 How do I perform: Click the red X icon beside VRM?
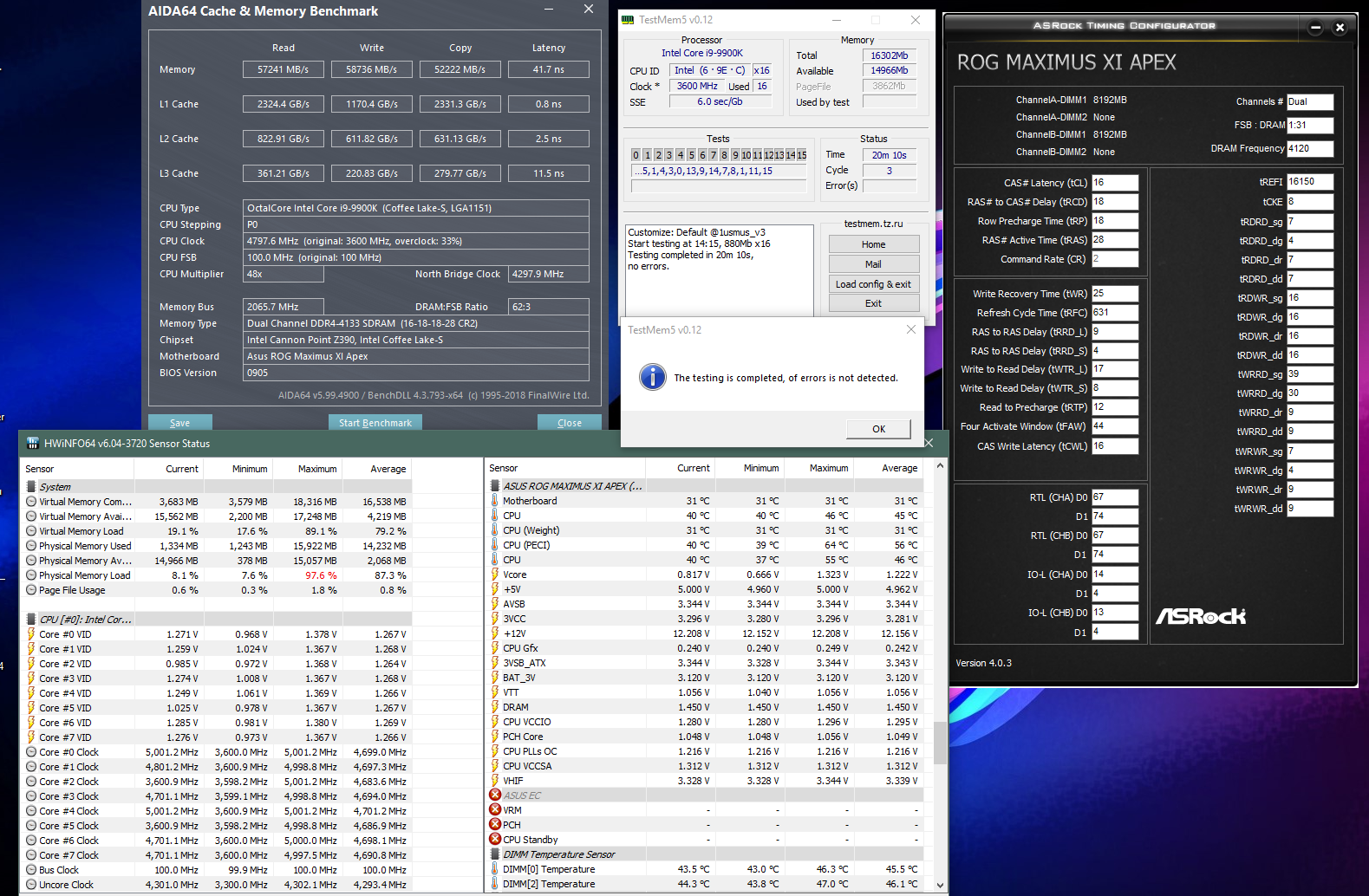pyautogui.click(x=495, y=810)
